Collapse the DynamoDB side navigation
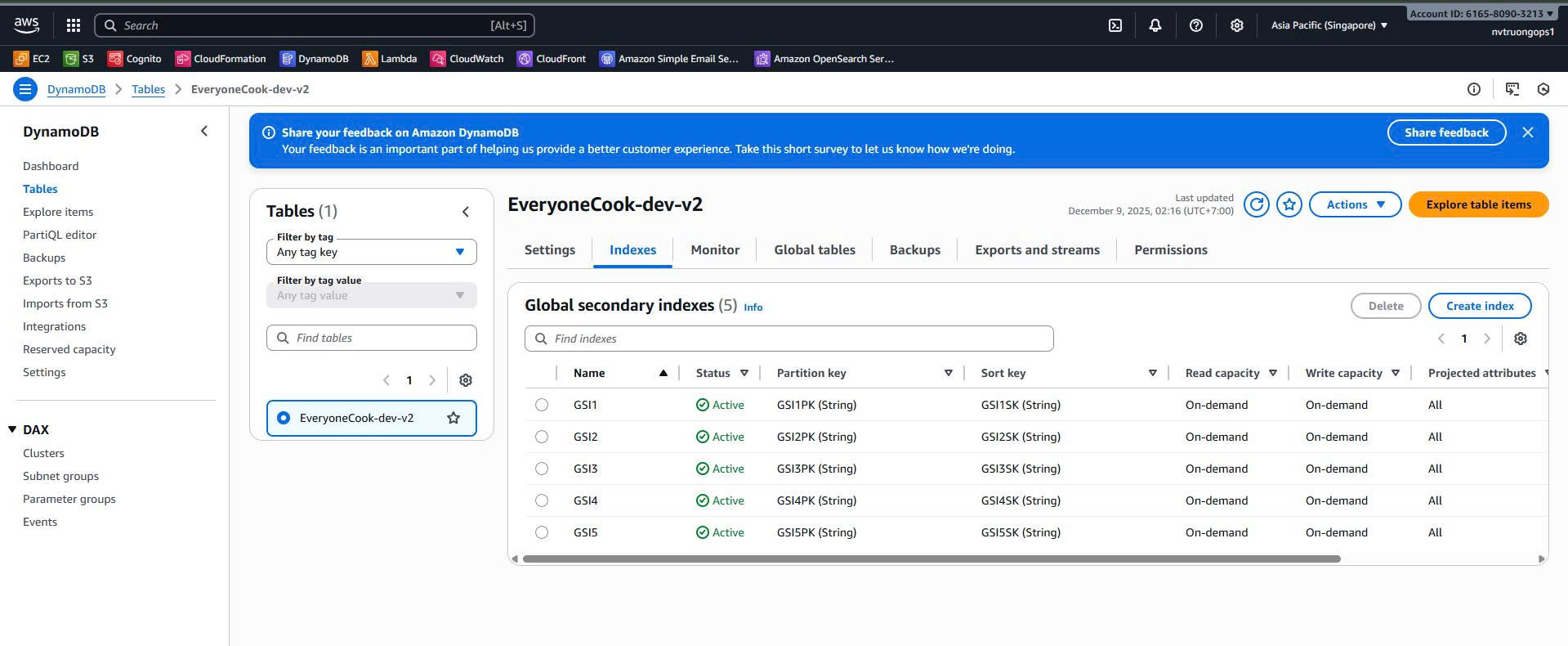1568x646 pixels. [204, 132]
